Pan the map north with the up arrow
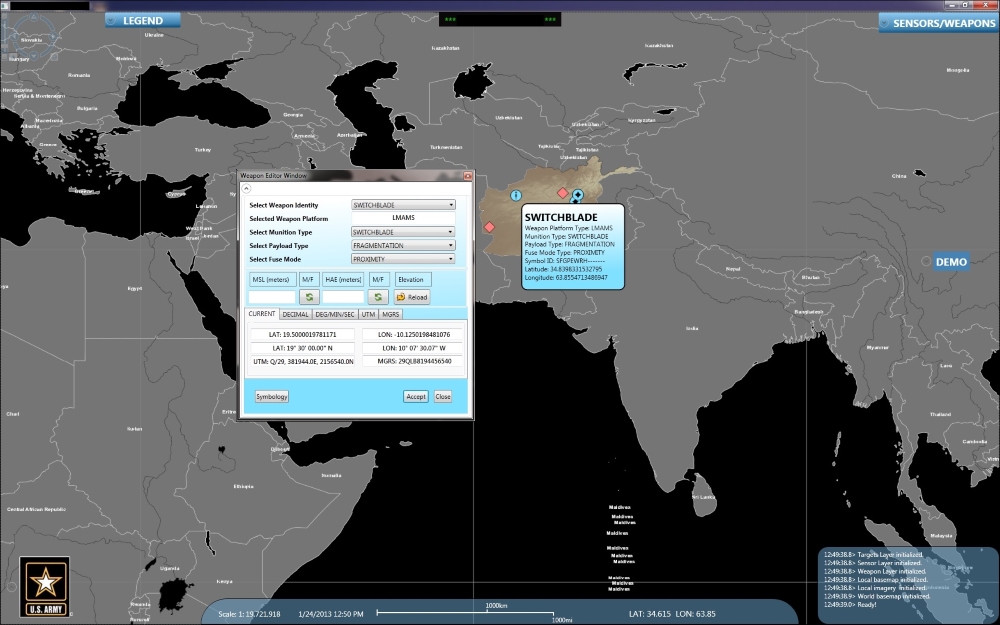Viewport: 1000px width, 625px height. coord(33,18)
